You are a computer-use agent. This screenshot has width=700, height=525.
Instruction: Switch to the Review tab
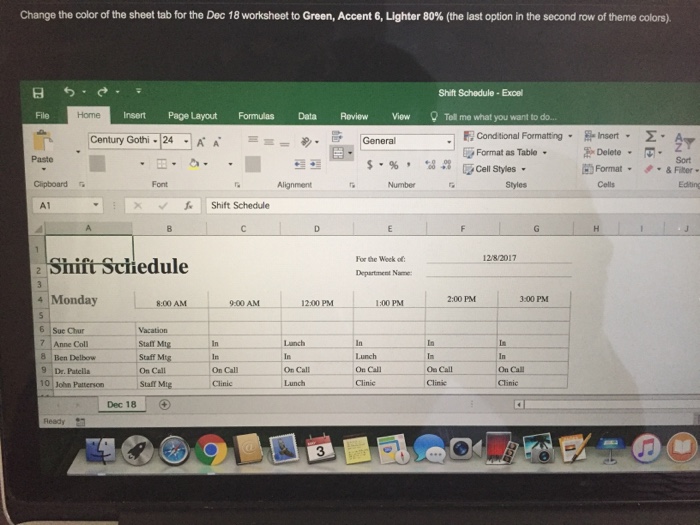point(354,117)
